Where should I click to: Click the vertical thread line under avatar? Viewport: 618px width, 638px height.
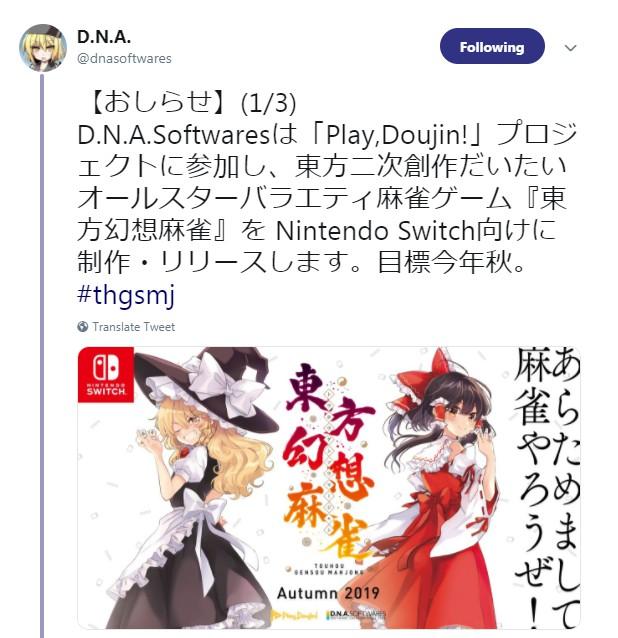tap(42, 355)
